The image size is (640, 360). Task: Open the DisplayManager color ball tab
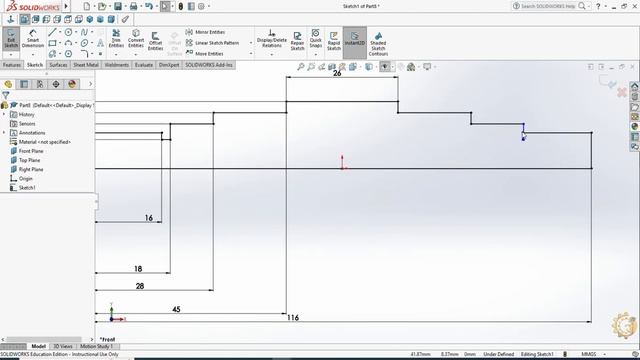point(72,84)
